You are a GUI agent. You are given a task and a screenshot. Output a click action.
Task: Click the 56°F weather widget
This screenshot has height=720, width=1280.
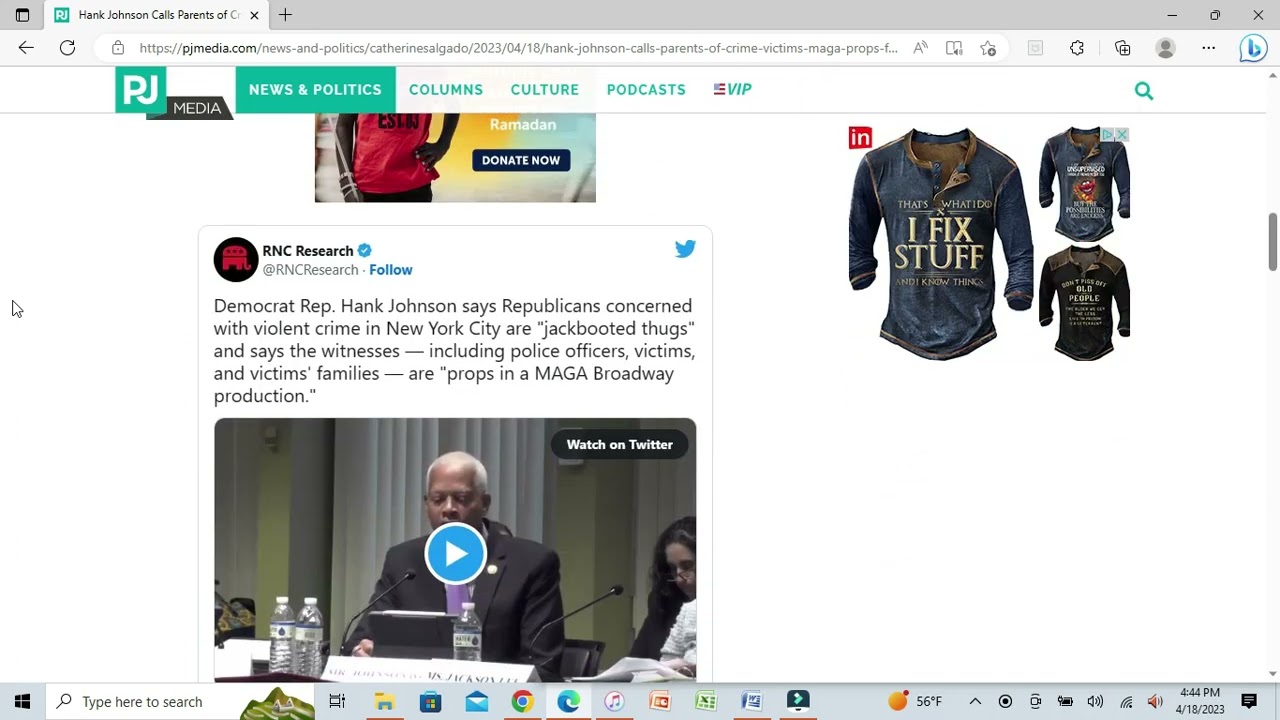coord(916,701)
